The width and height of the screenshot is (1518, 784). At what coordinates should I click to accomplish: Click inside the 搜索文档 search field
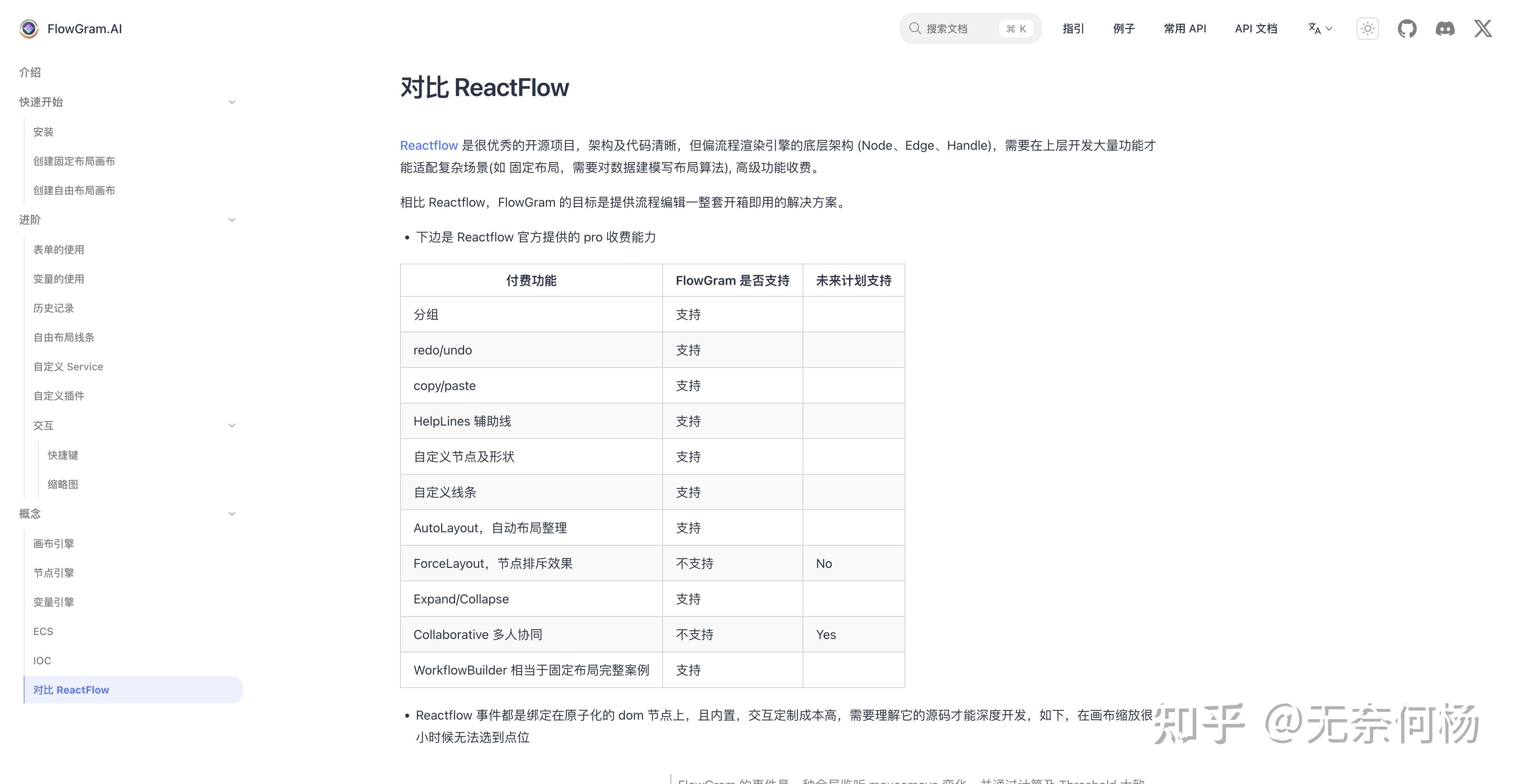(x=955, y=28)
